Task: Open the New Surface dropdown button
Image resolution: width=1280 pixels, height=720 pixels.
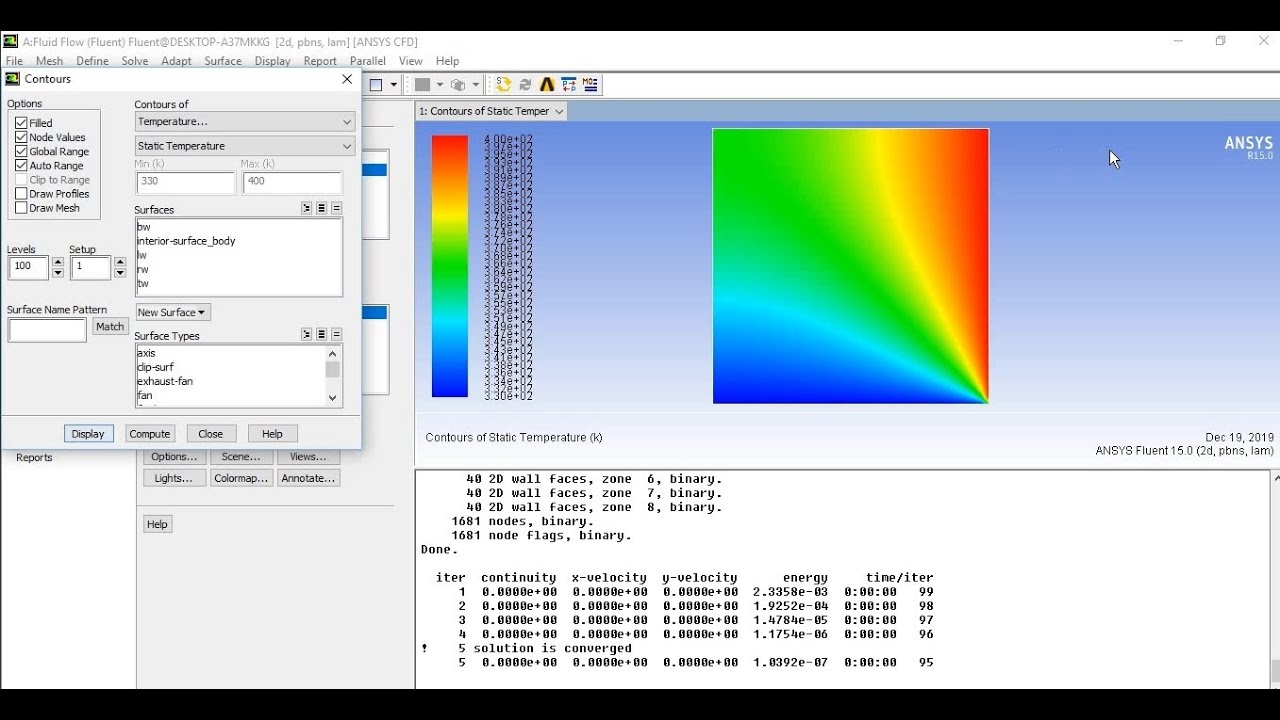Action: [x=173, y=313]
